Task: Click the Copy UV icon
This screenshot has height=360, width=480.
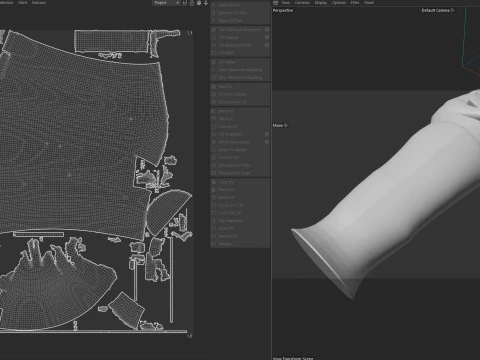Action: point(214,182)
